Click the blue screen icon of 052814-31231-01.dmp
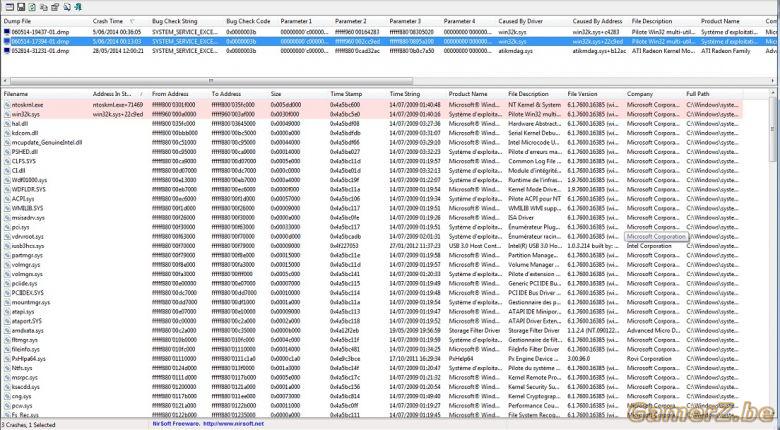 tap(7, 51)
